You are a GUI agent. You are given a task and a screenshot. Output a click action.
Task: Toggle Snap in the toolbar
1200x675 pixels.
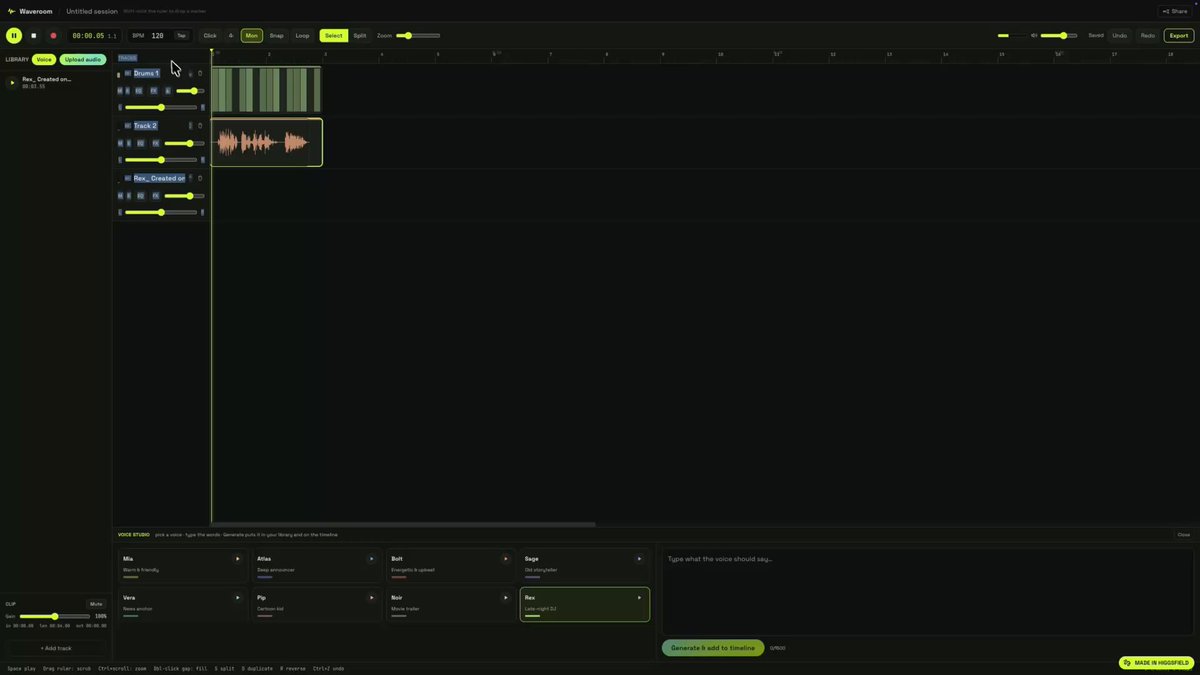276,35
